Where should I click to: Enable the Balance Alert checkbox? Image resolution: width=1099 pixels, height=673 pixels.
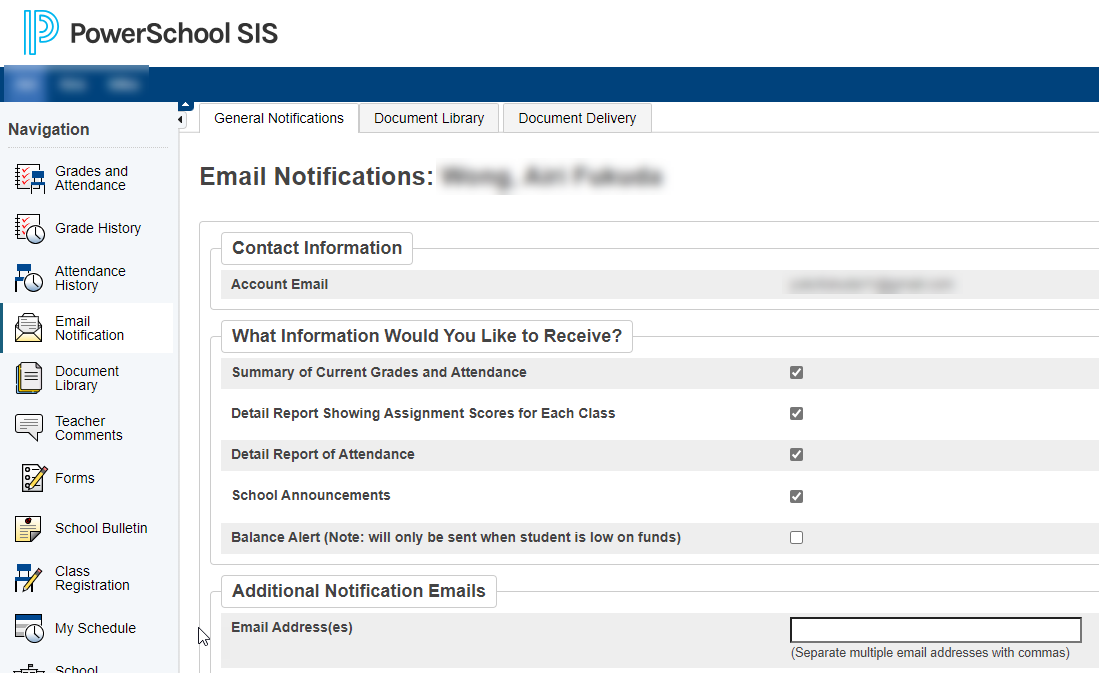coord(796,537)
